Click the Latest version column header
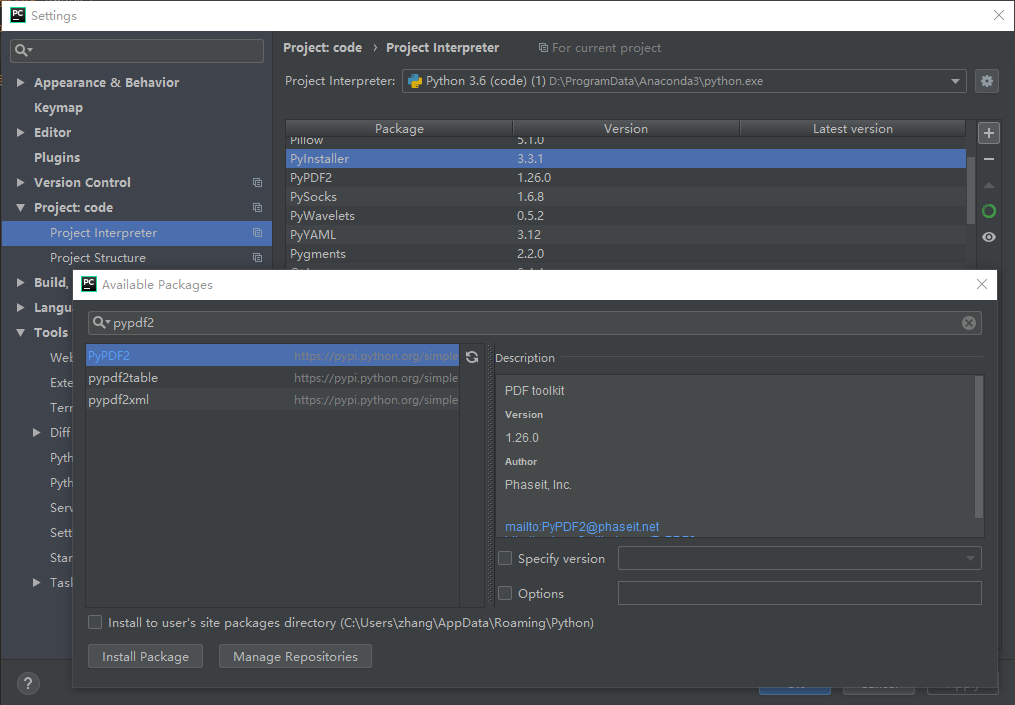Viewport: 1015px width, 705px height. point(853,129)
